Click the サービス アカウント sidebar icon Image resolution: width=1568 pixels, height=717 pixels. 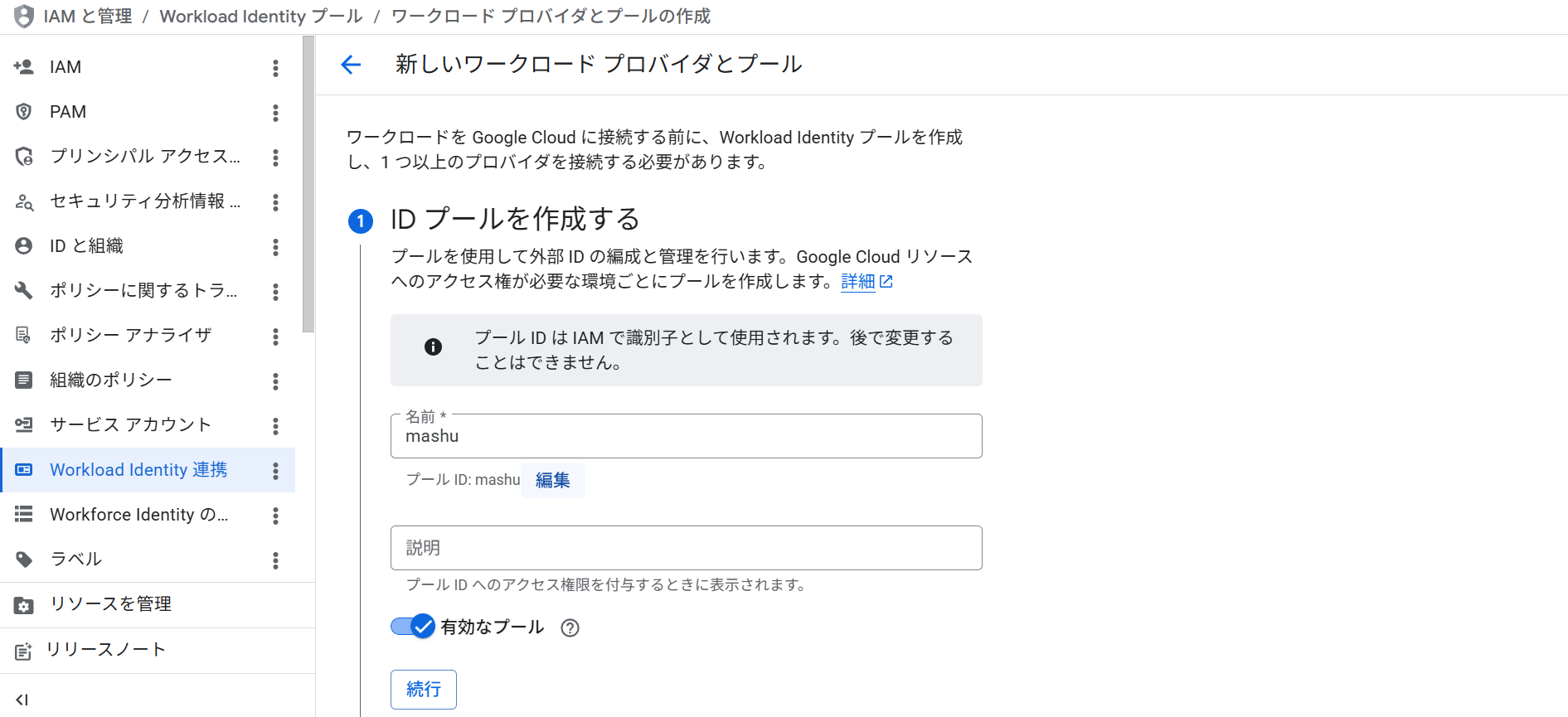24,425
